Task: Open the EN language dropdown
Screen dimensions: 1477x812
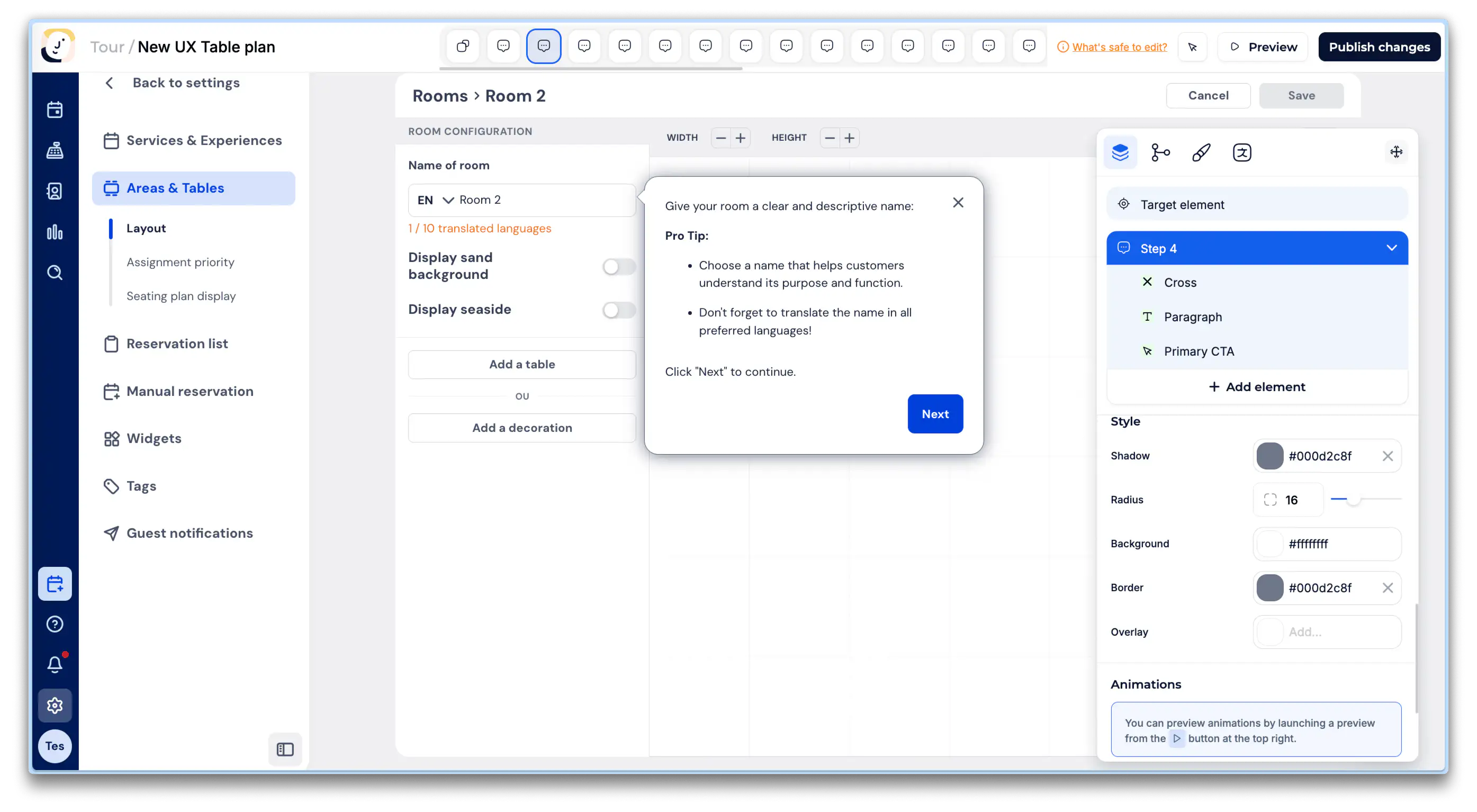Action: pyautogui.click(x=435, y=200)
